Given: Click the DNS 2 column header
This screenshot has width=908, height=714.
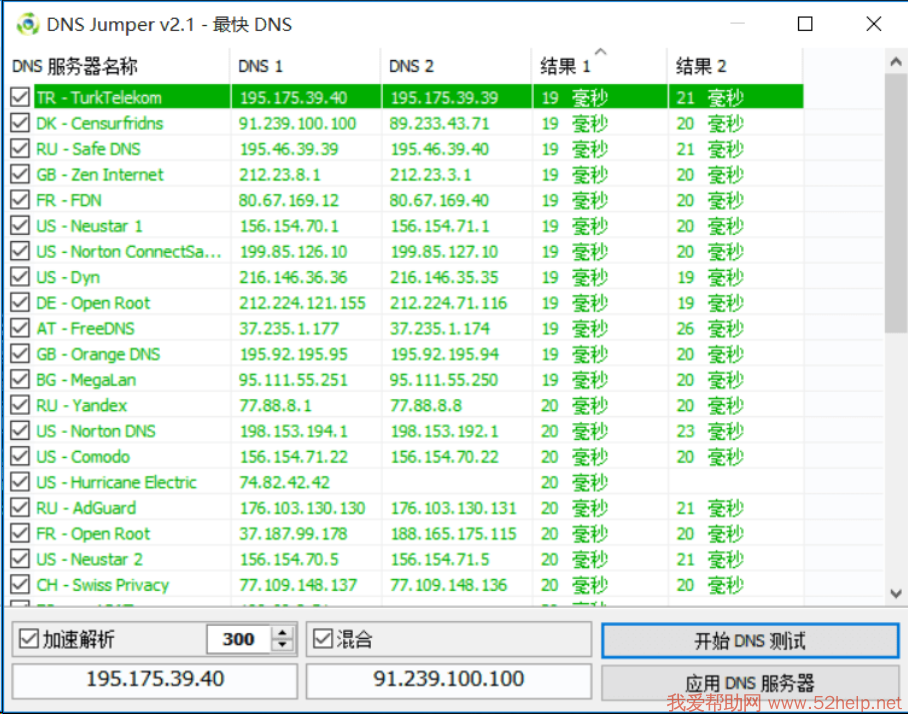Looking at the screenshot, I should click(x=456, y=66).
